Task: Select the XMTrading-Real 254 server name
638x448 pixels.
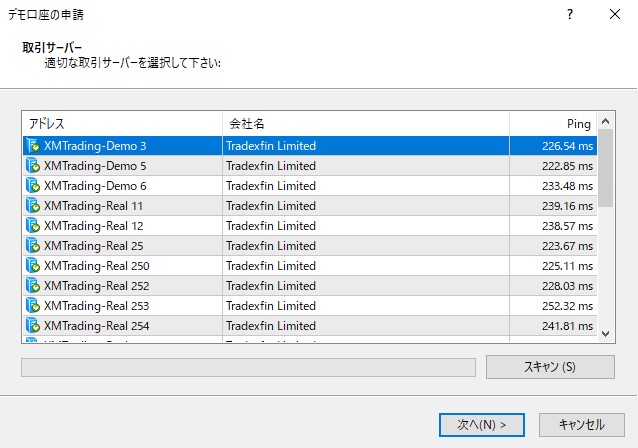Action: coord(96,326)
